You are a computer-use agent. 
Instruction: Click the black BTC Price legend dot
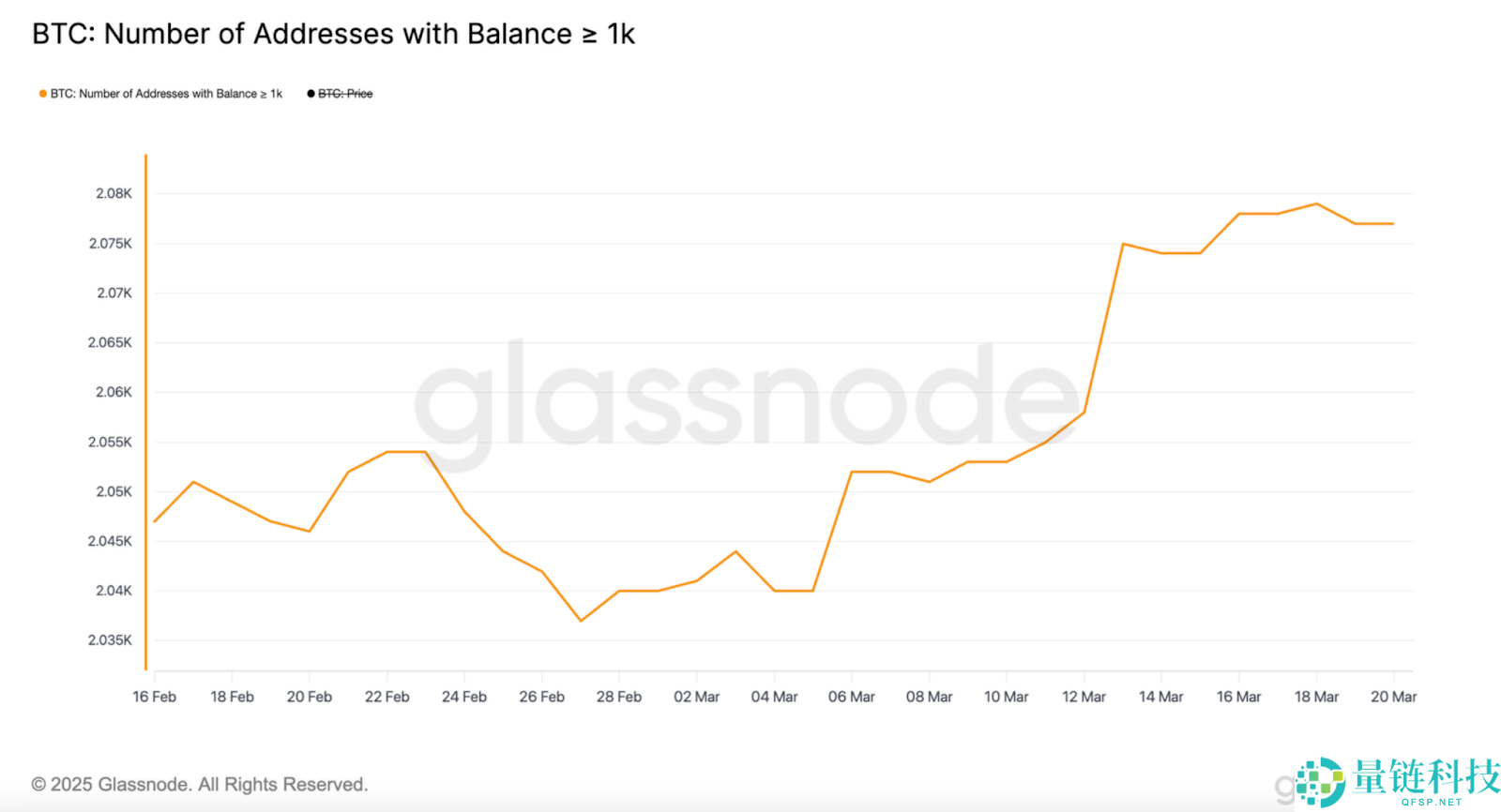tap(311, 94)
